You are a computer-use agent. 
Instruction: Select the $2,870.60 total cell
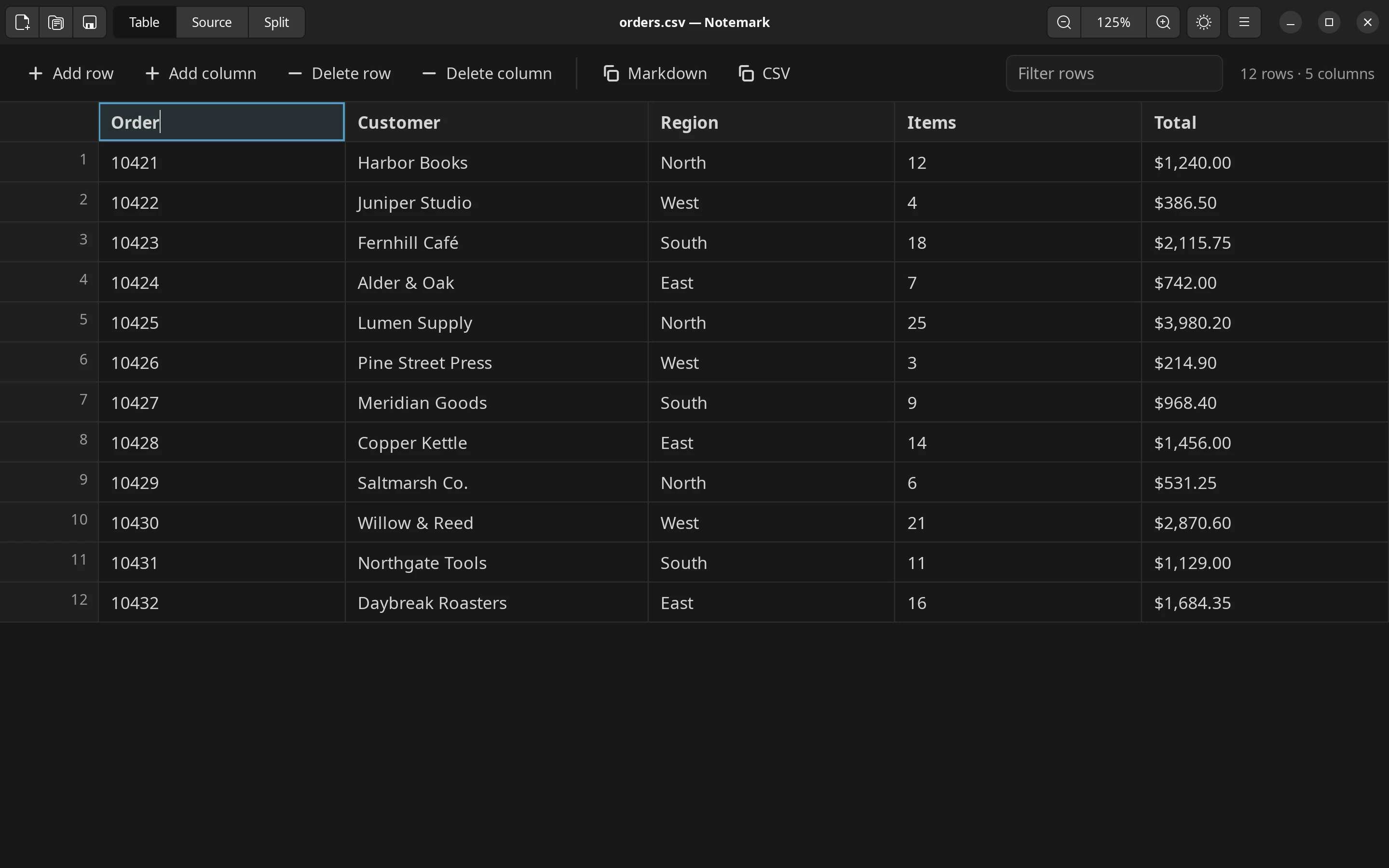[1265, 523]
